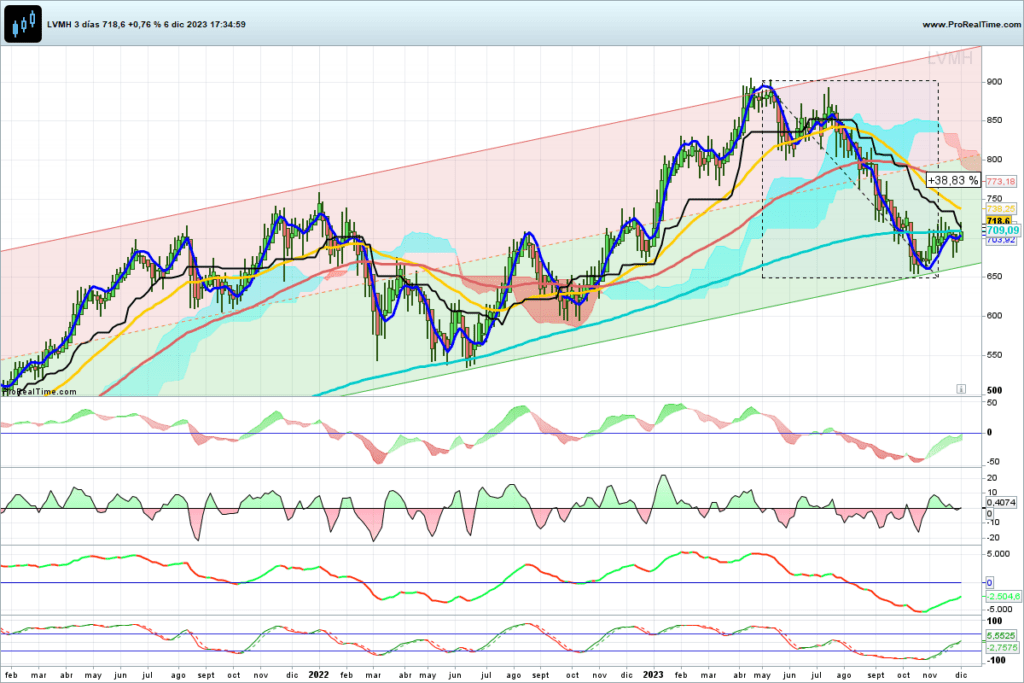
Task: Click the 0,4074 indicator value tag
Action: pos(1000,503)
